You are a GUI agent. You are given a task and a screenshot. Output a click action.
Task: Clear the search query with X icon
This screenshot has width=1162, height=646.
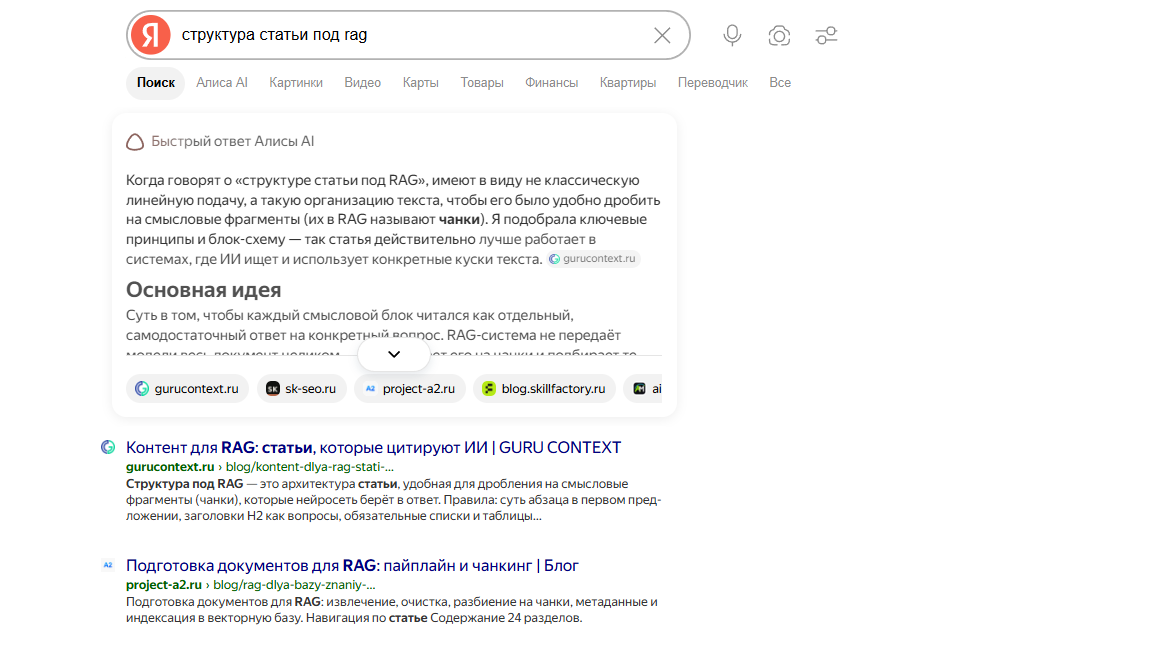click(662, 35)
